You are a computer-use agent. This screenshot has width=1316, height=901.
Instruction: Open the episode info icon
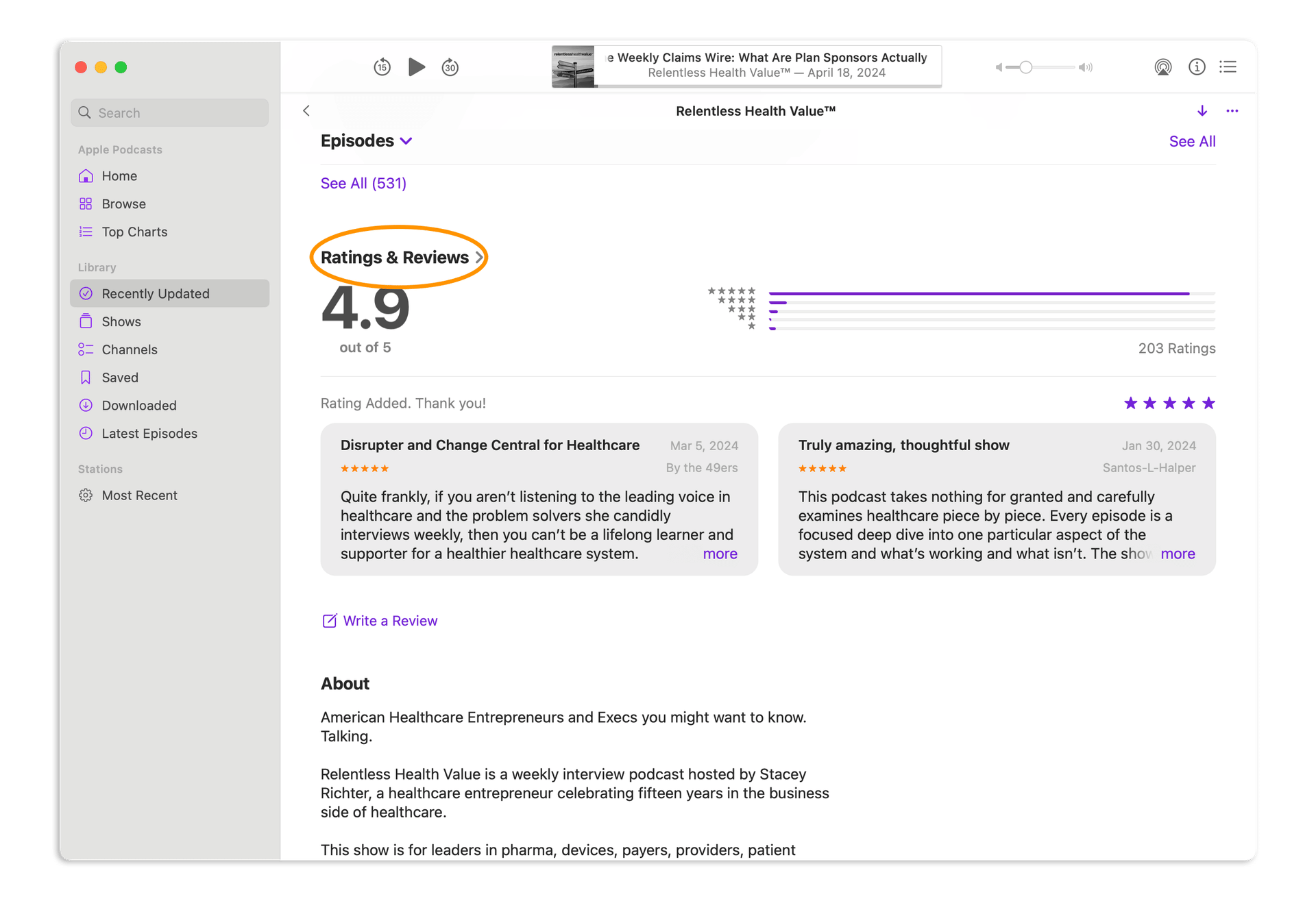click(x=1197, y=67)
